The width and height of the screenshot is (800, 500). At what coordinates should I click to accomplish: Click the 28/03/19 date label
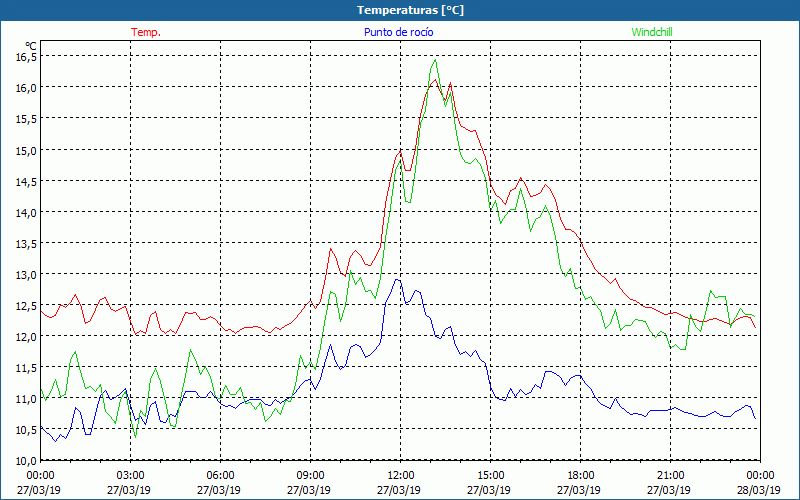(x=759, y=490)
